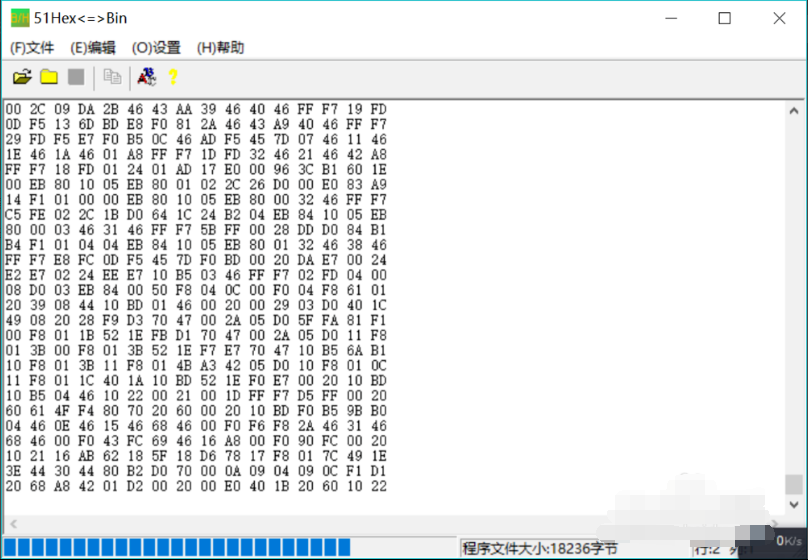
Task: Click the hex line starting 01 3B 00 F8
Action: coord(196,350)
